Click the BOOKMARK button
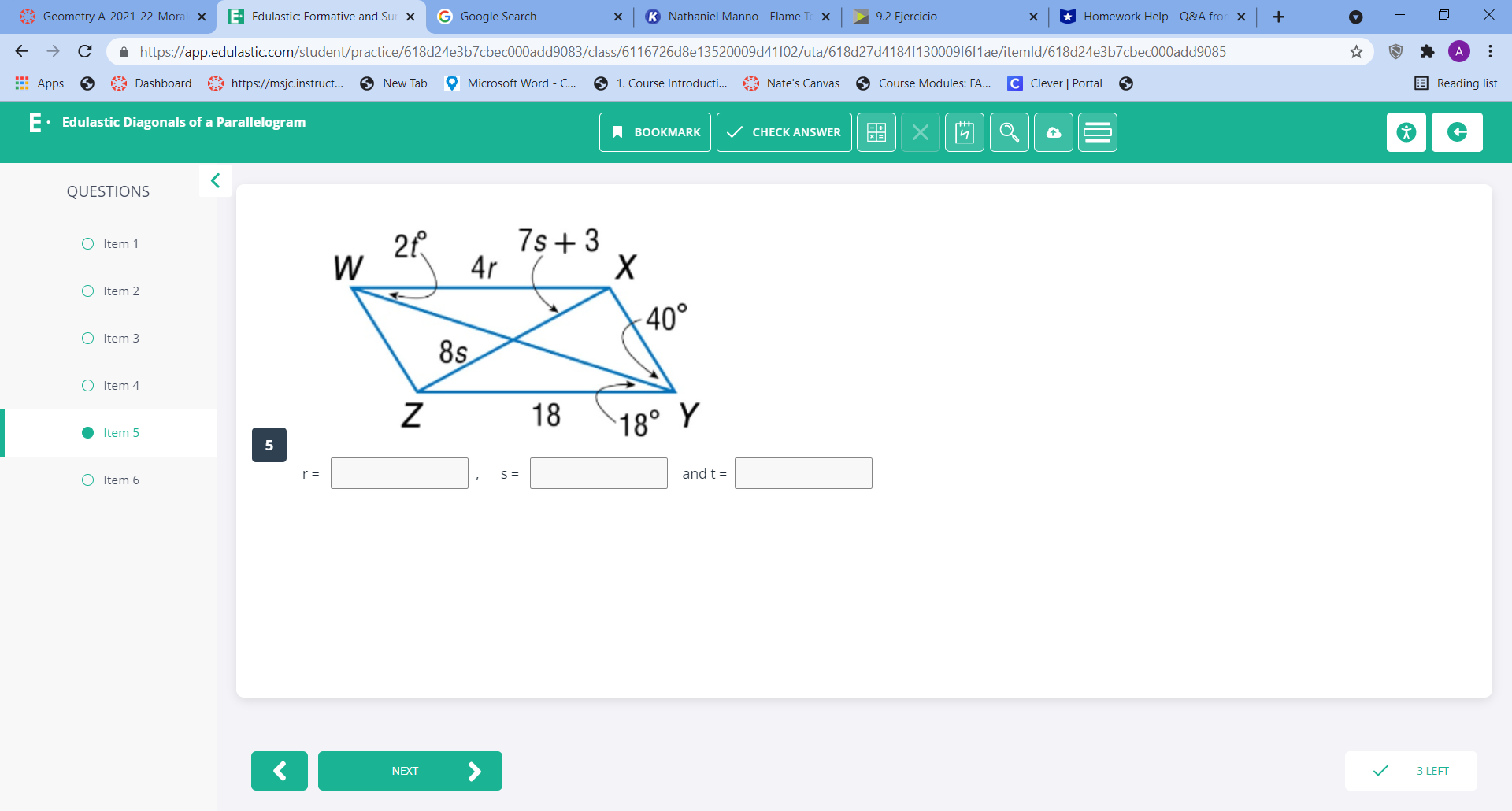 654,132
